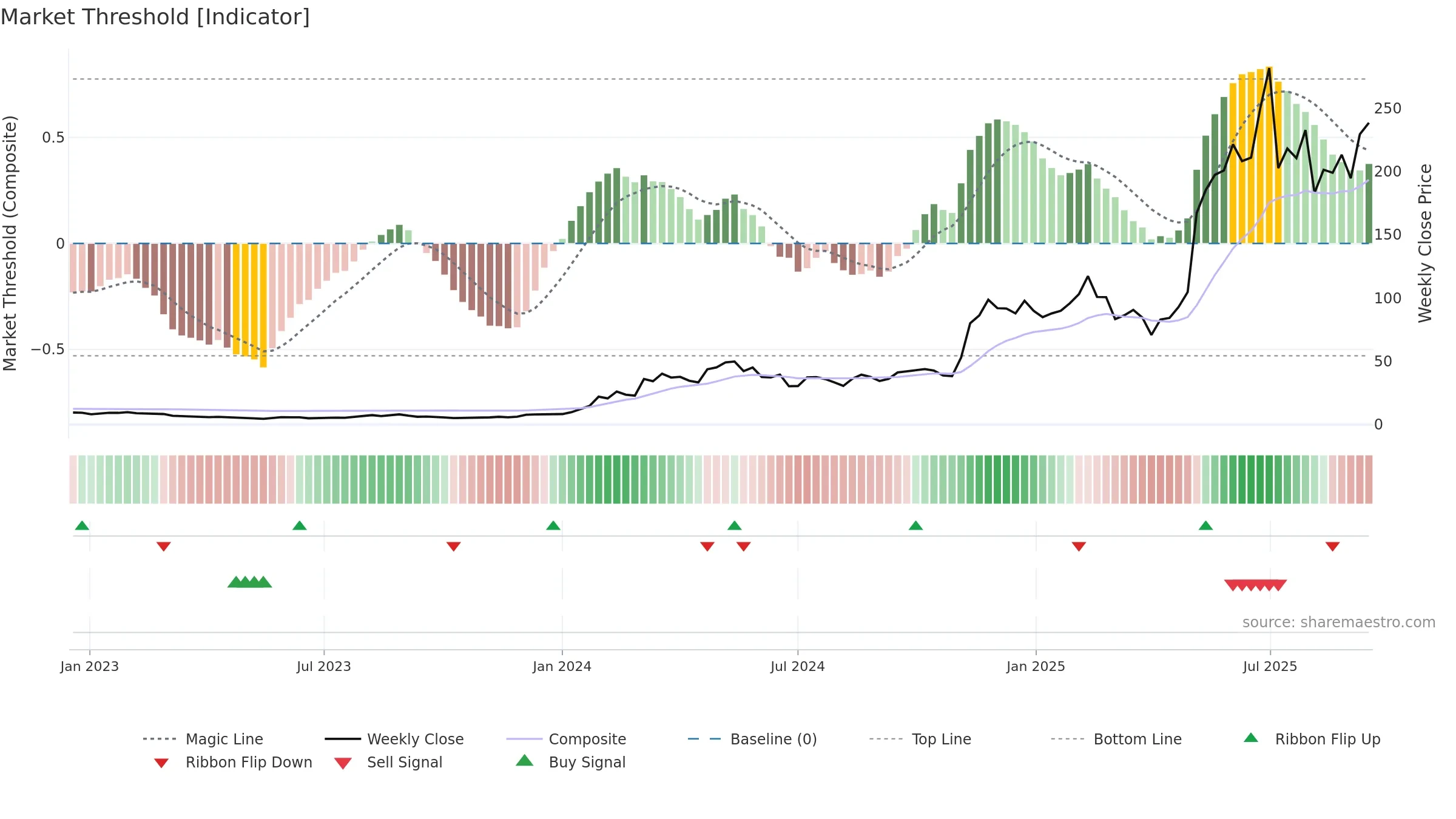1456x819 pixels.
Task: Click the ribbon flip down marker near Oct 2023
Action: [x=453, y=547]
